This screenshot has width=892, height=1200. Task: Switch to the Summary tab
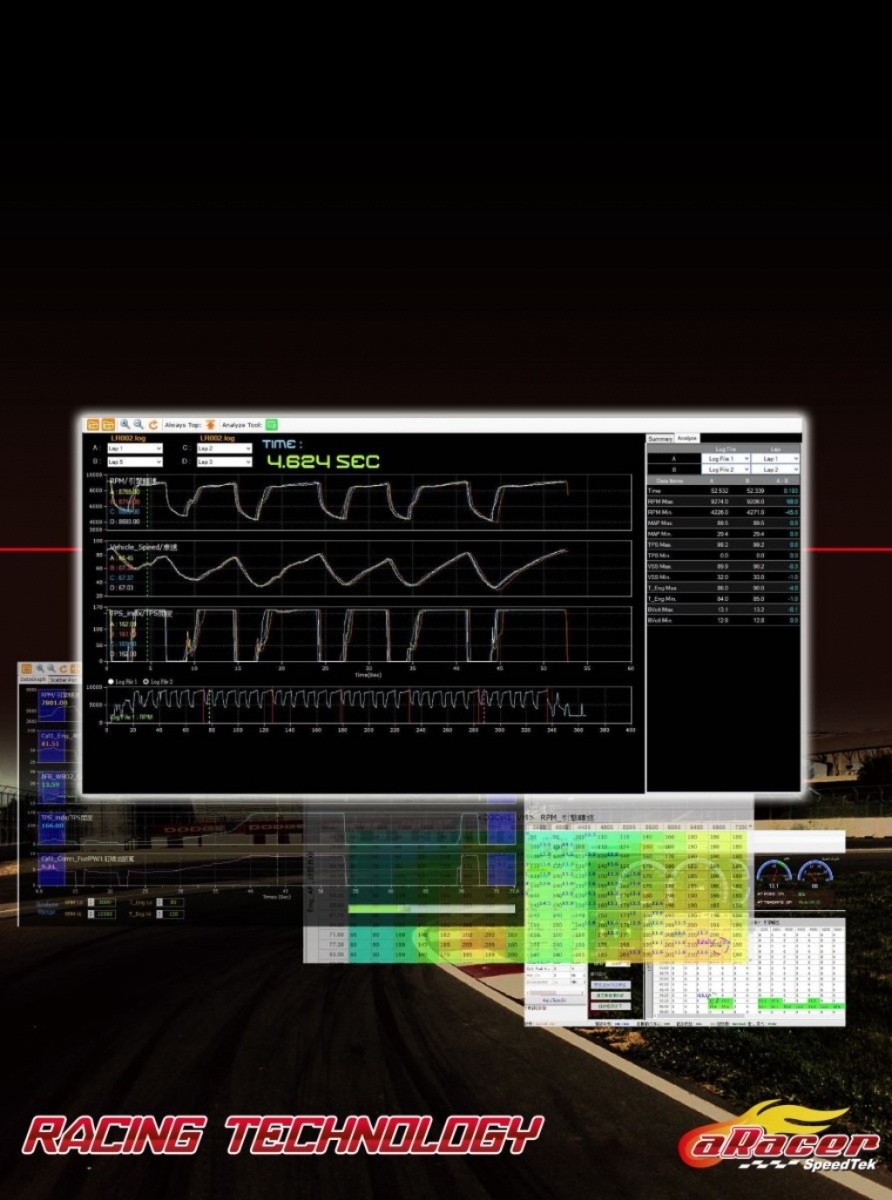pos(660,438)
